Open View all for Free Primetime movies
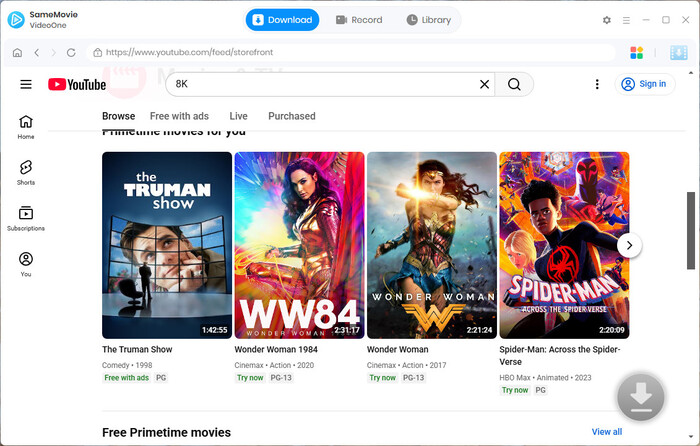 point(607,432)
